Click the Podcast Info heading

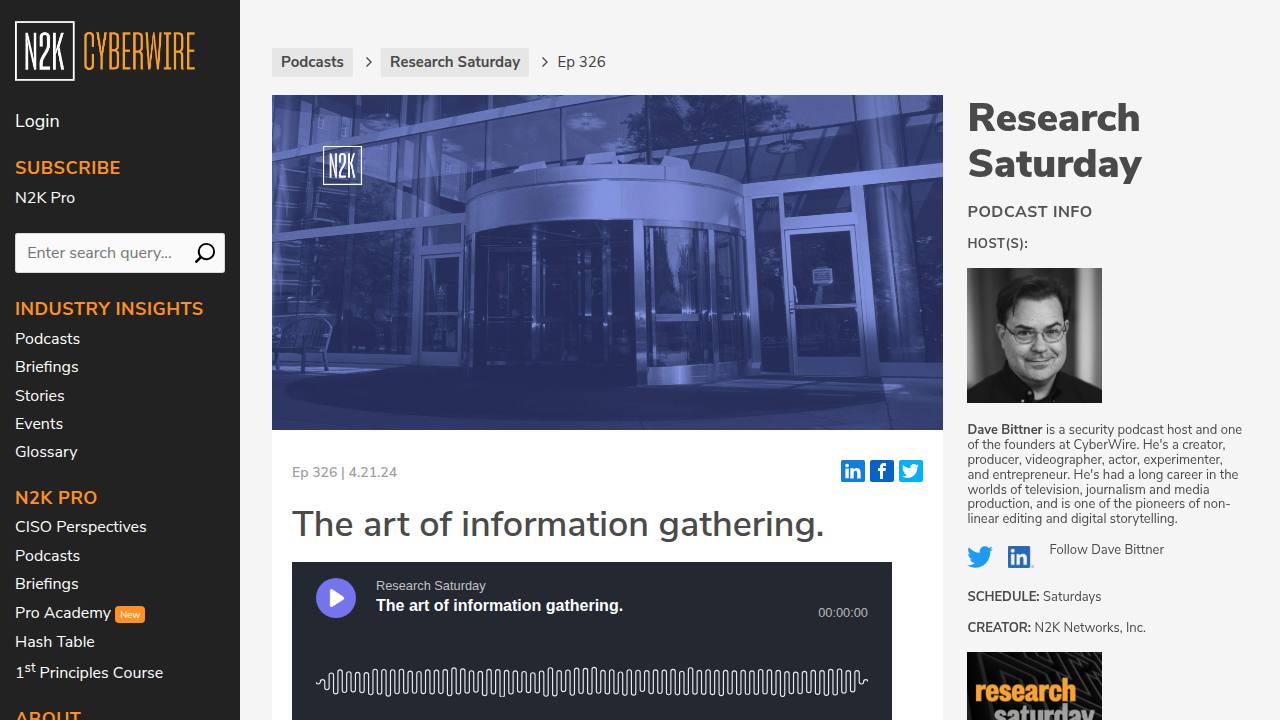click(x=1029, y=212)
